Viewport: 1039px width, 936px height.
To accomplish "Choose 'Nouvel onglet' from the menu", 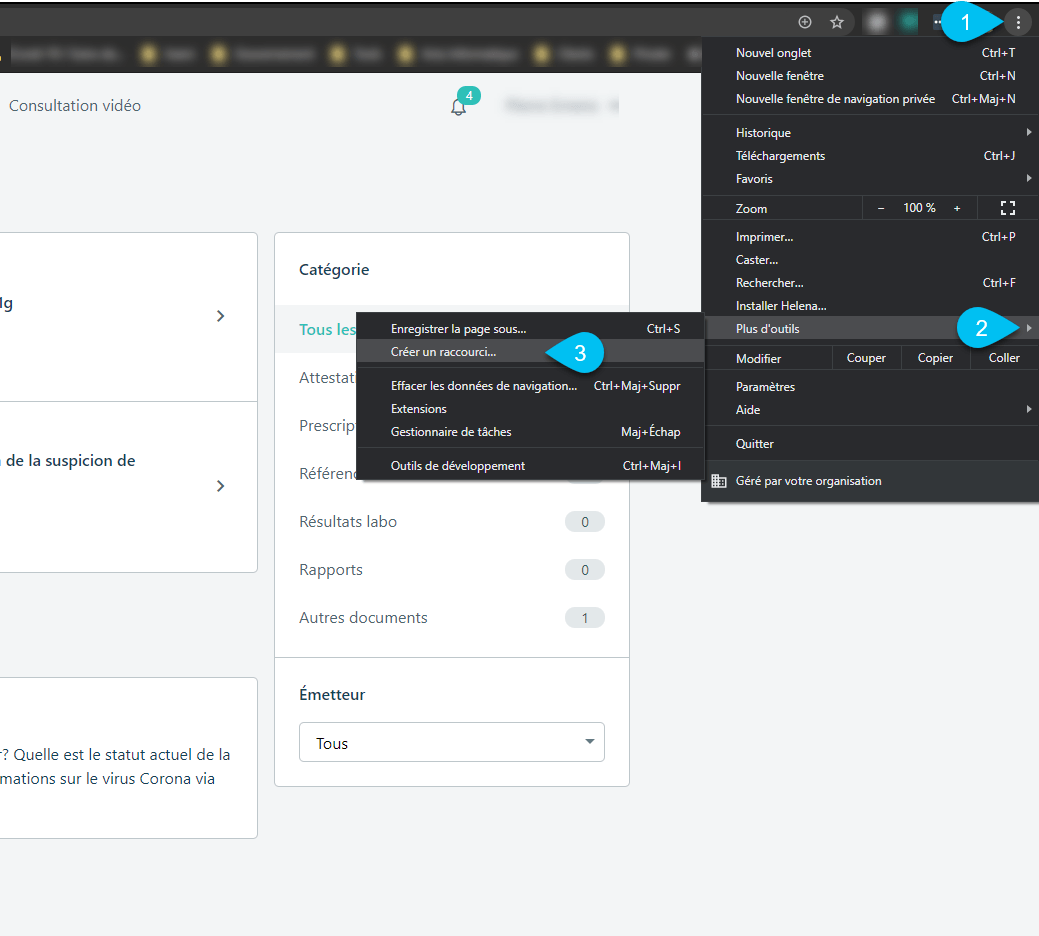I will [x=774, y=53].
